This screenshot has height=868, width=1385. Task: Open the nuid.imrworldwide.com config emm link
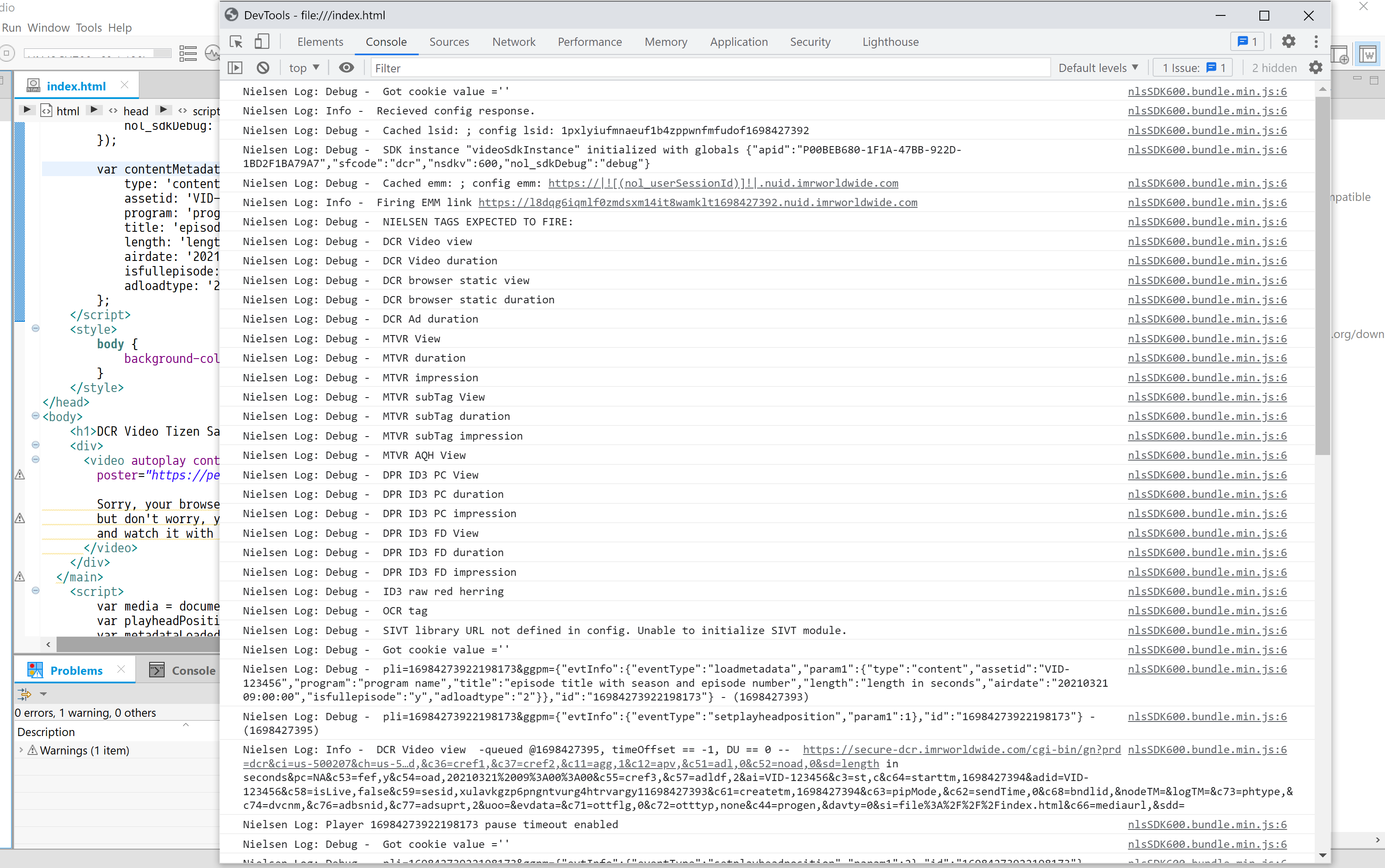click(x=723, y=183)
